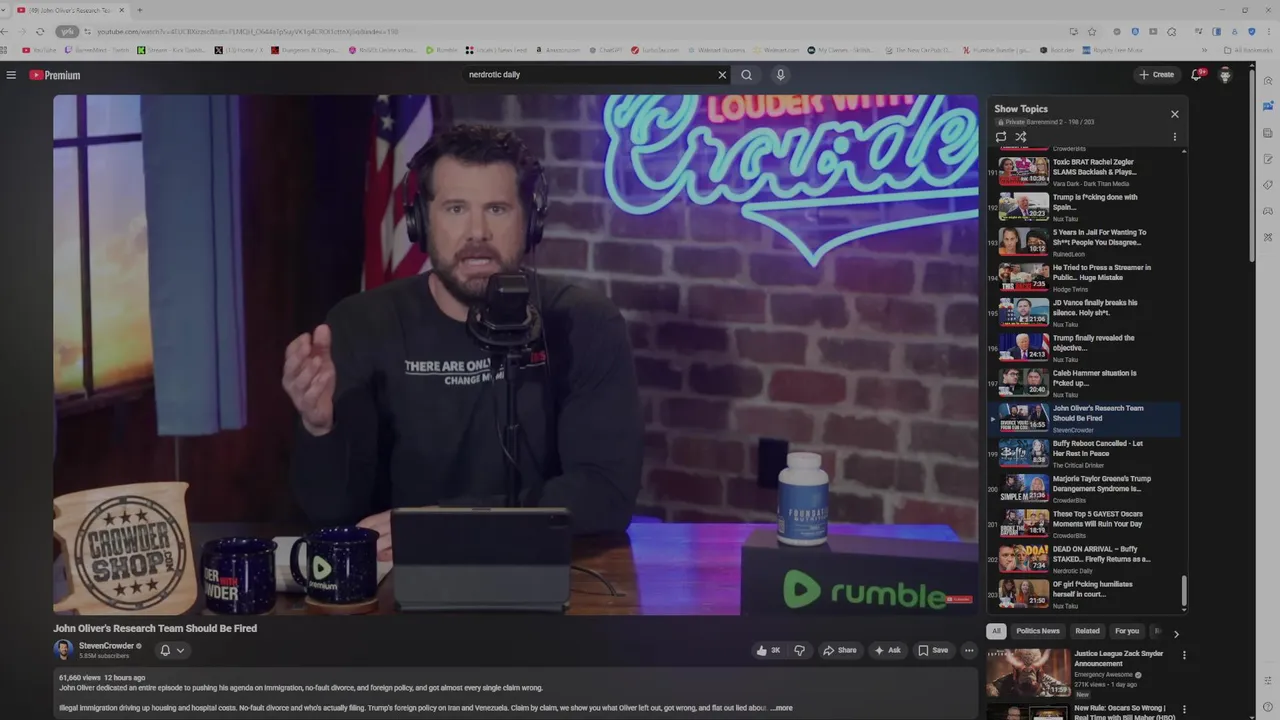Open the notifications bell in YouTube header
This screenshot has width=1280, height=720.
tap(1197, 75)
